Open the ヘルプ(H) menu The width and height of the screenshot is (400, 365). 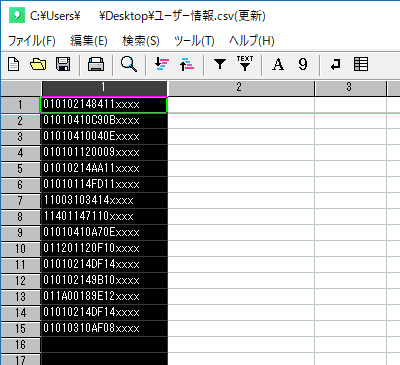252,41
